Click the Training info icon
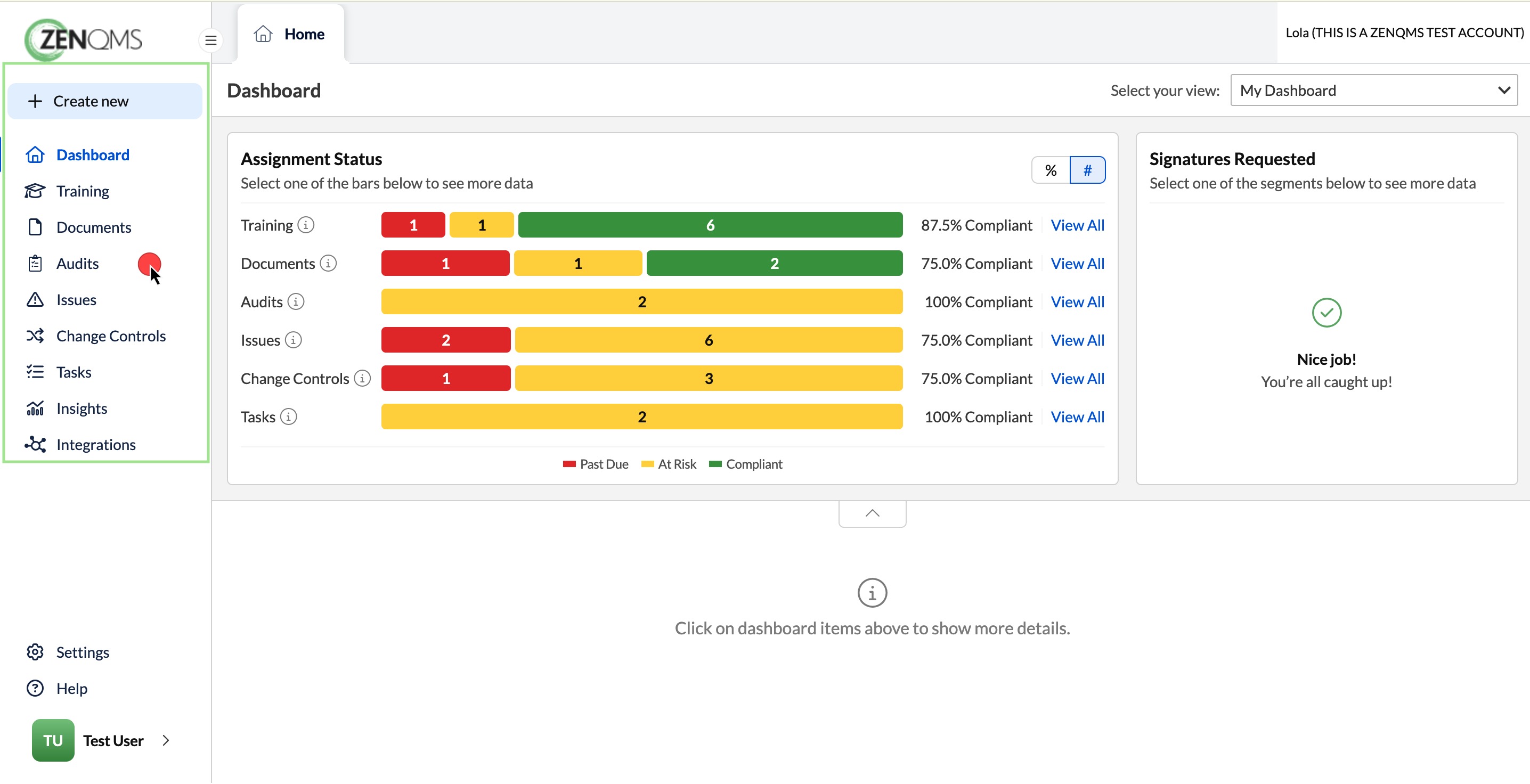The height and width of the screenshot is (784, 1530). (306, 225)
